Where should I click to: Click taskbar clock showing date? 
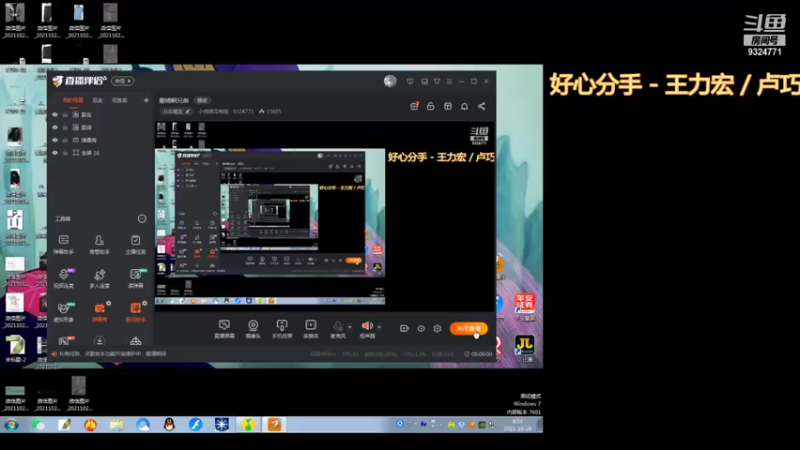click(517, 425)
